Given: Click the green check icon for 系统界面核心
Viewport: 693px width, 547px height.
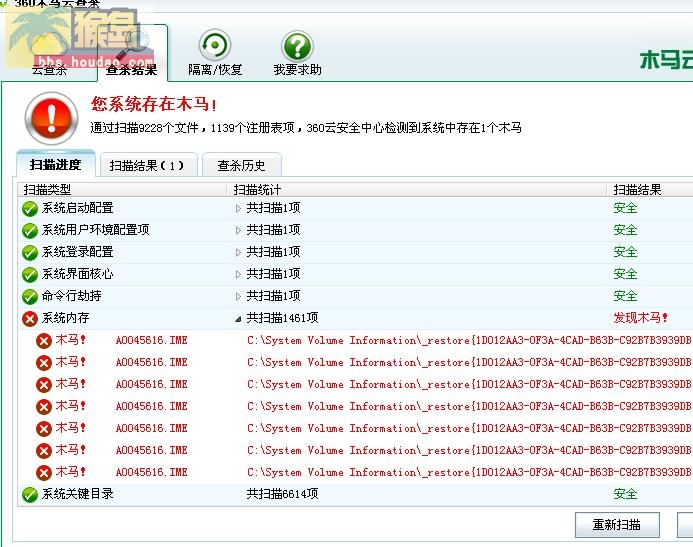Looking at the screenshot, I should point(30,275).
